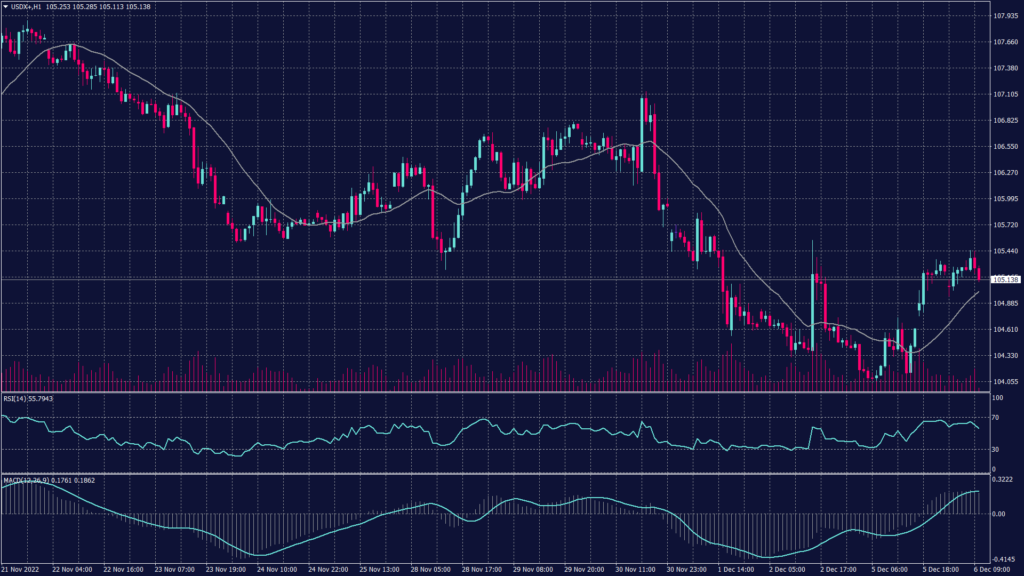Image resolution: width=1024 pixels, height=576 pixels.
Task: Click the 104.055 price scale label
Action: point(1005,381)
